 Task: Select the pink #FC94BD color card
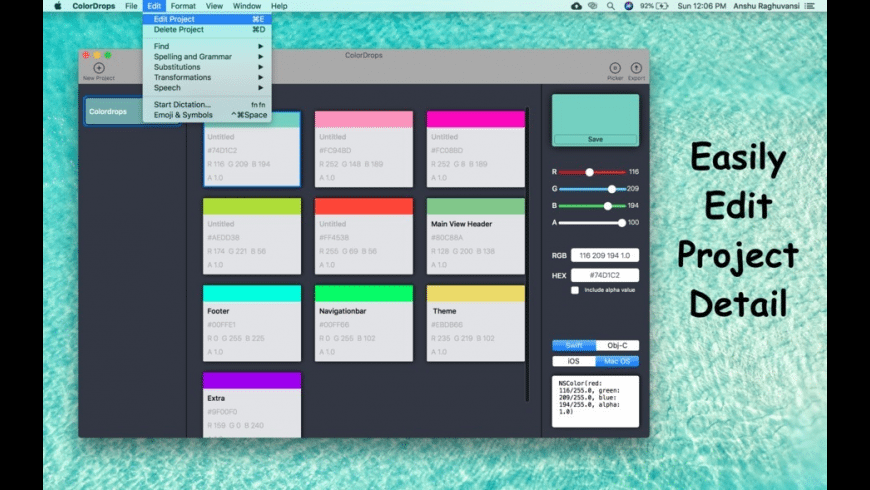click(364, 149)
